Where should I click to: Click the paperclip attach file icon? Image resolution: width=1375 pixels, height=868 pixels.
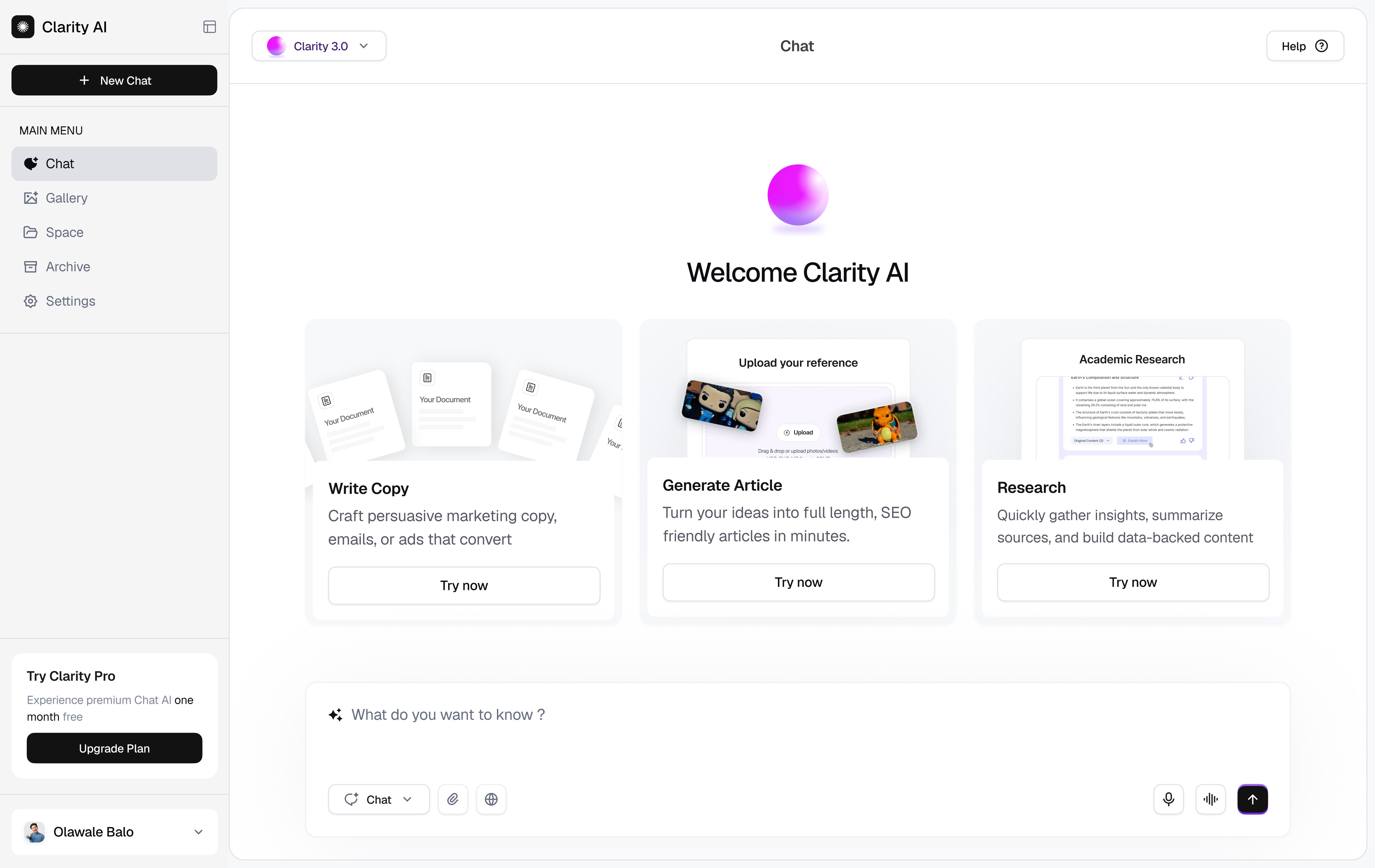[x=453, y=799]
